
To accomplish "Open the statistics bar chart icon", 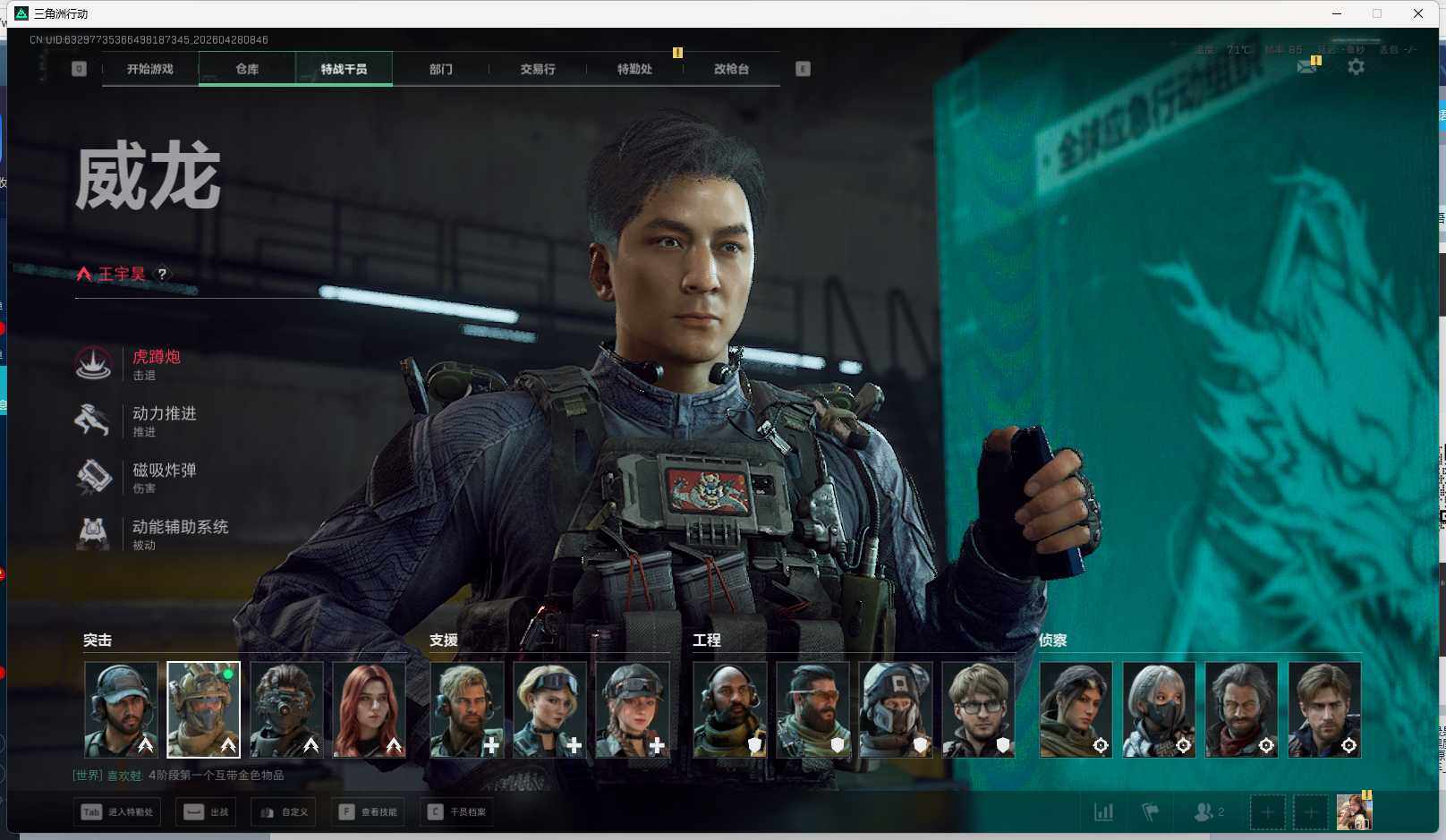I will pyautogui.click(x=1104, y=812).
